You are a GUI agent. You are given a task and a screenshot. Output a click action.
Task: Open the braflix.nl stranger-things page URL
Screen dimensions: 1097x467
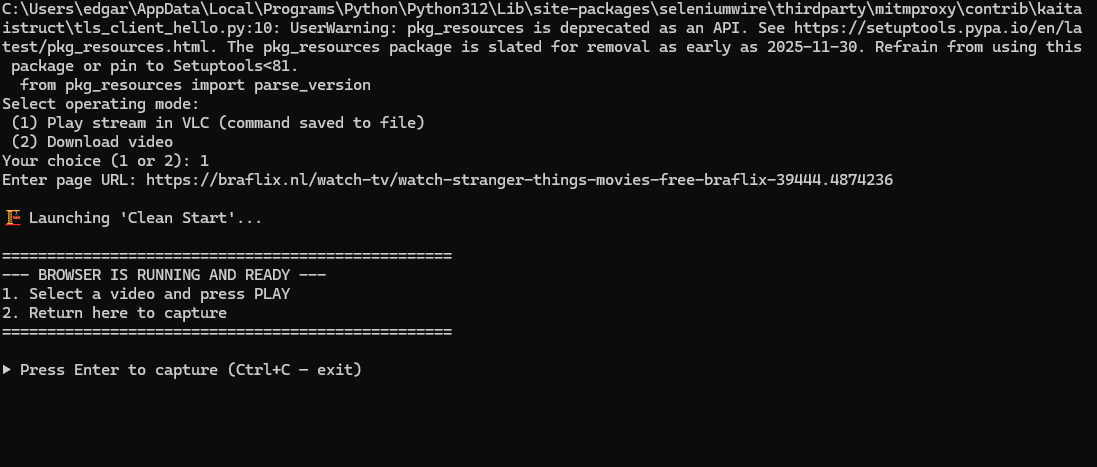(x=519, y=180)
